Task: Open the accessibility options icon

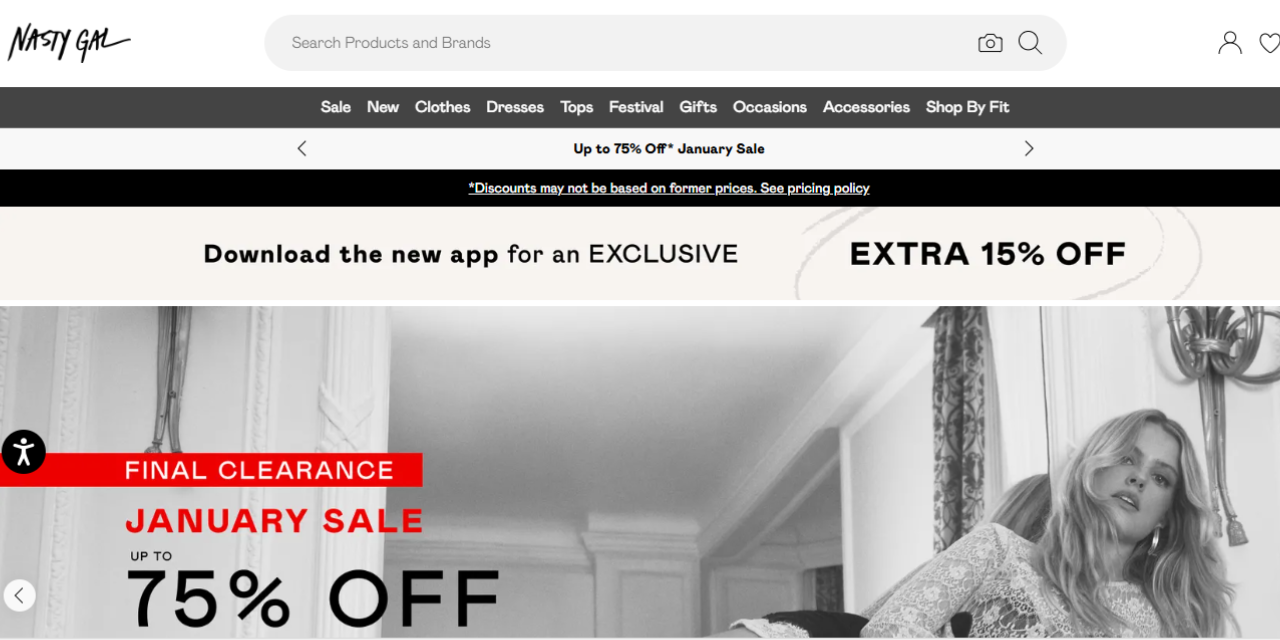Action: [23, 452]
